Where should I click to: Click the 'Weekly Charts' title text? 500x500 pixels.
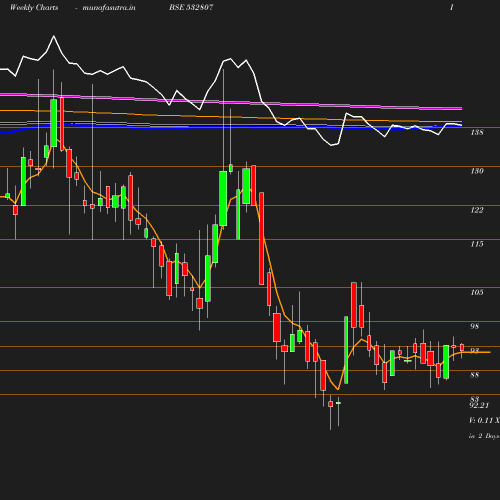coord(34,7)
